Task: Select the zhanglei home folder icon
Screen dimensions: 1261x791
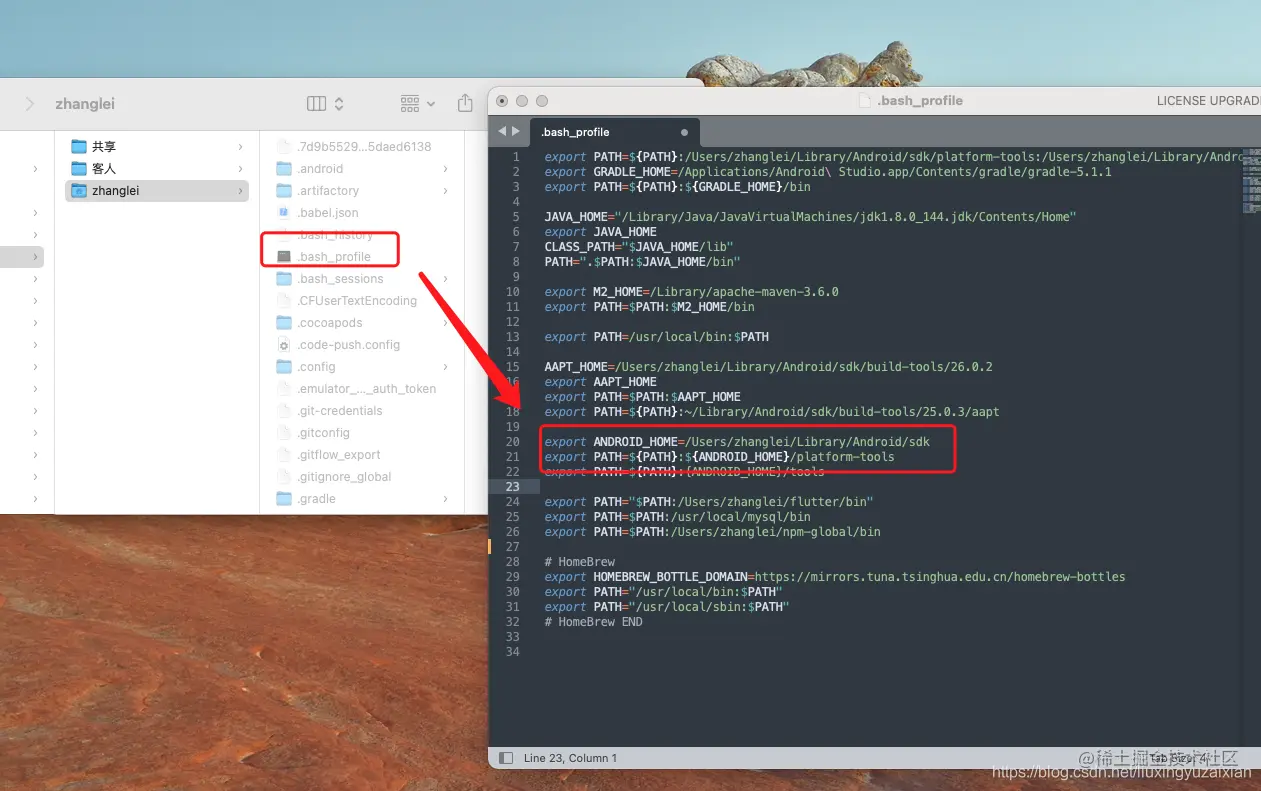Action: [x=79, y=191]
